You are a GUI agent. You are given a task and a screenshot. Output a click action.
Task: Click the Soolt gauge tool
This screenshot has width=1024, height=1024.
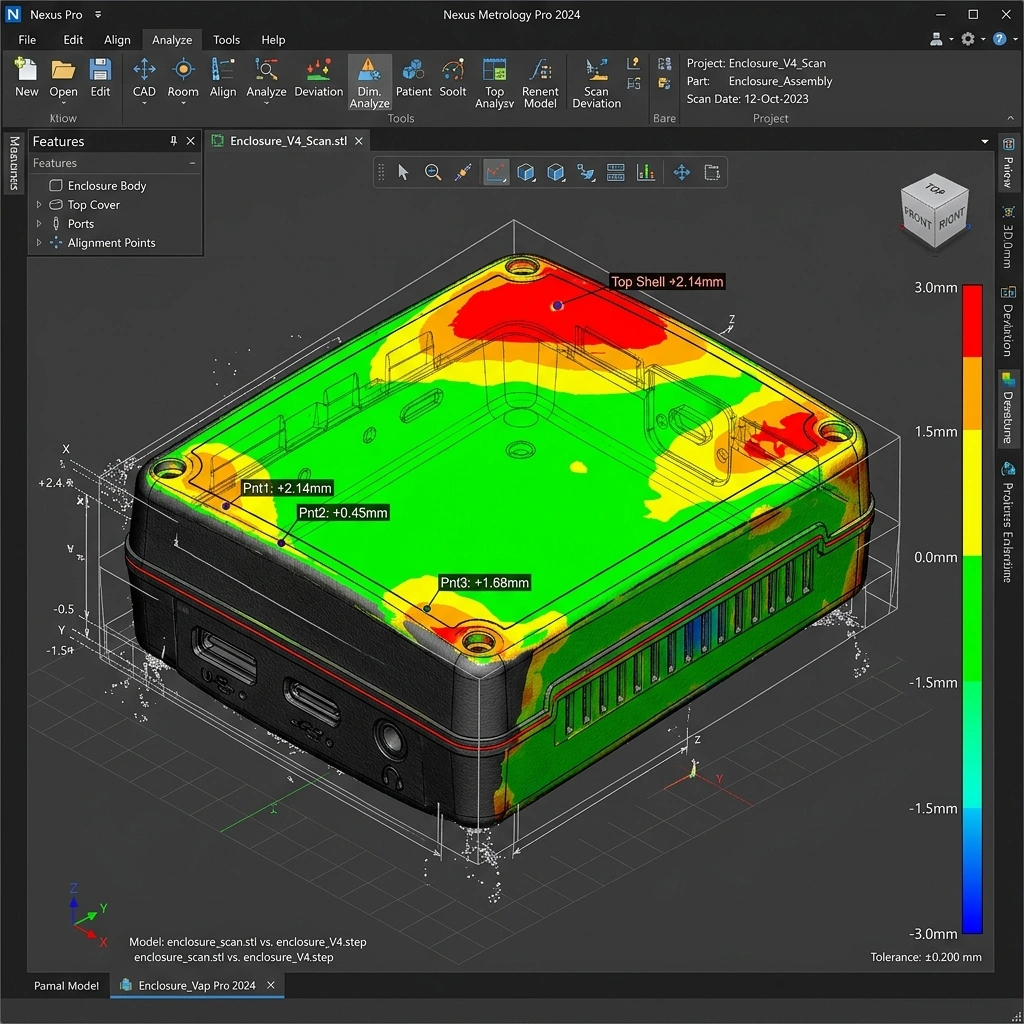[x=453, y=77]
